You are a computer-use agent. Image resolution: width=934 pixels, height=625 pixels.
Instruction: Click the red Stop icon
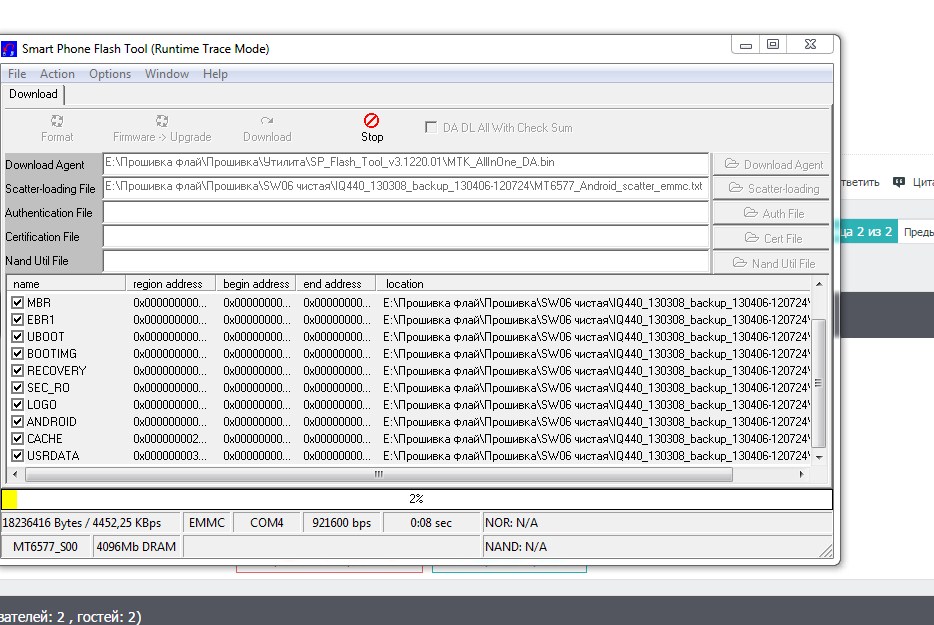(x=372, y=121)
